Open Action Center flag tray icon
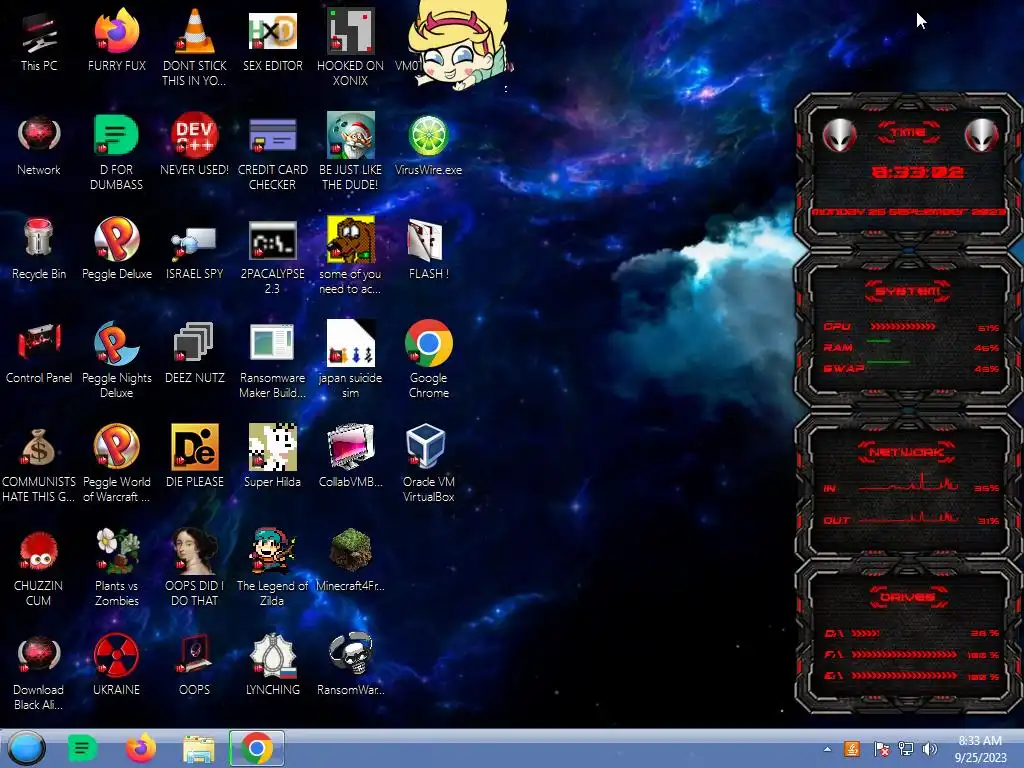This screenshot has width=1024, height=768. tap(881, 749)
